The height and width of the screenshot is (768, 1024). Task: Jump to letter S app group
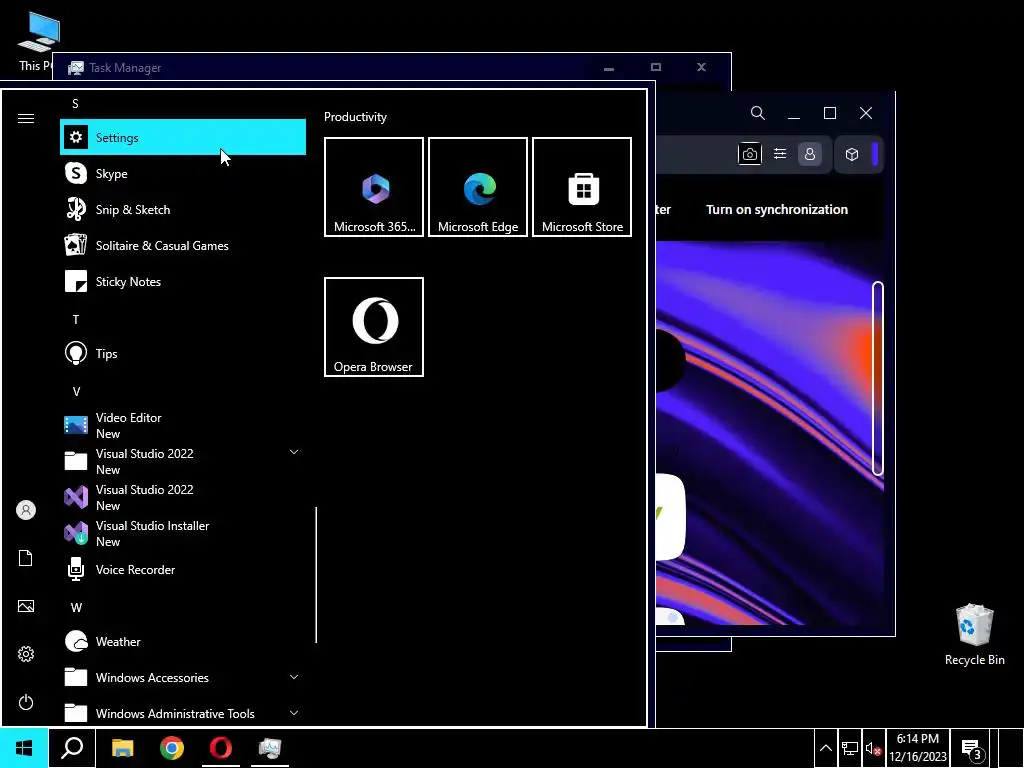point(75,104)
